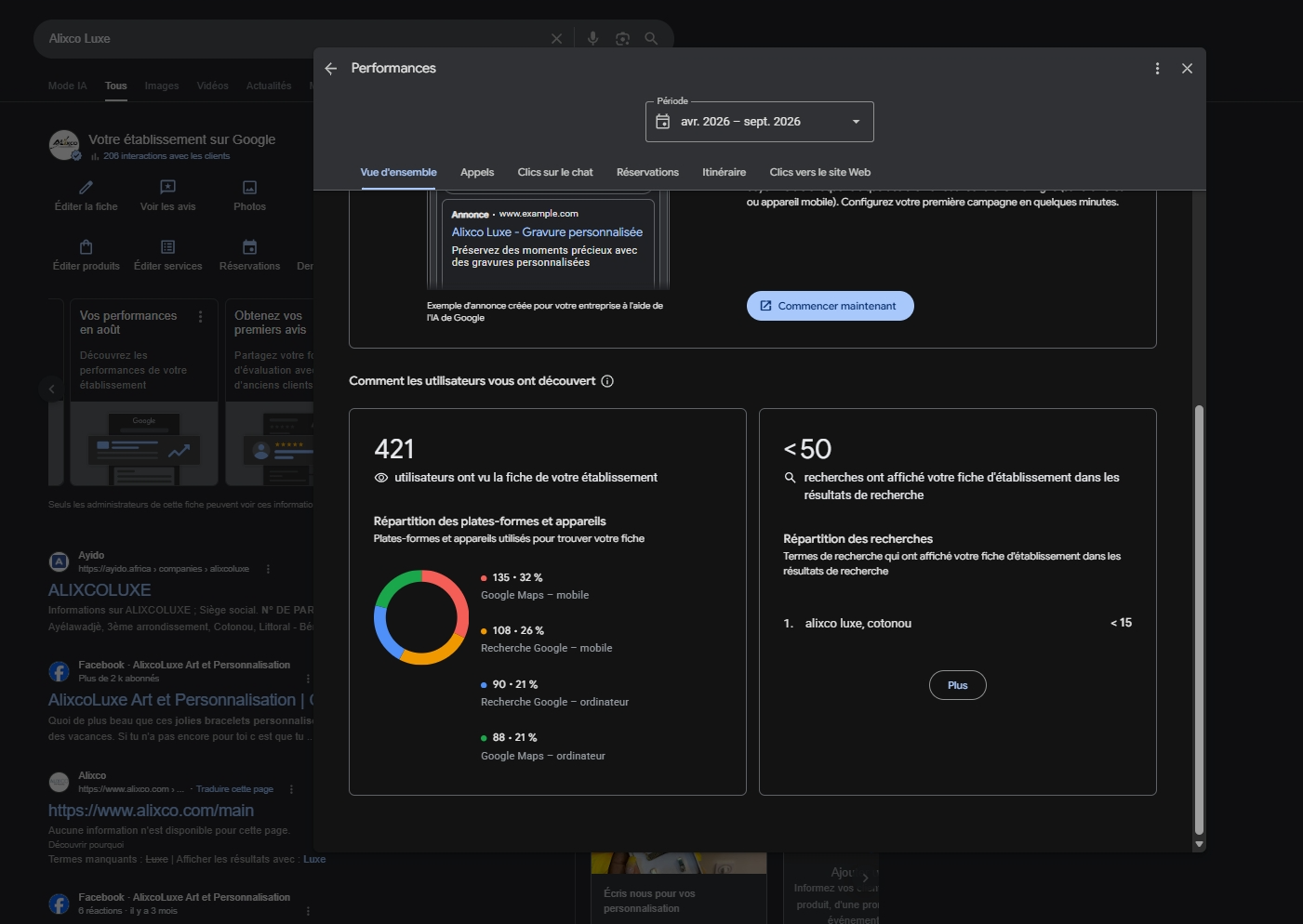Open the Période date range dropdown
The width and height of the screenshot is (1303, 924).
coord(759,122)
